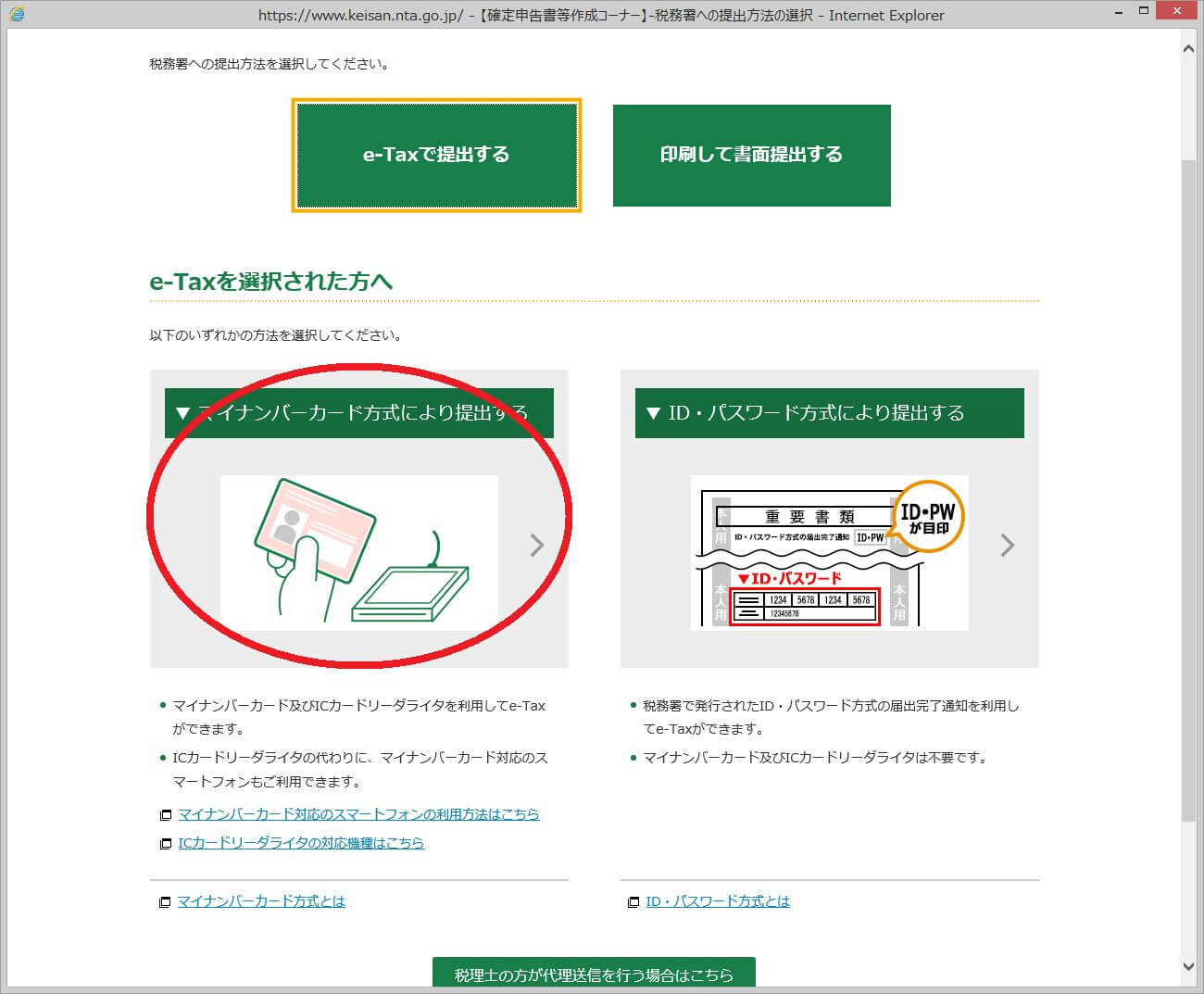Click external-link icon before マイナンバーカード方式とは
1204x994 pixels.
165,902
